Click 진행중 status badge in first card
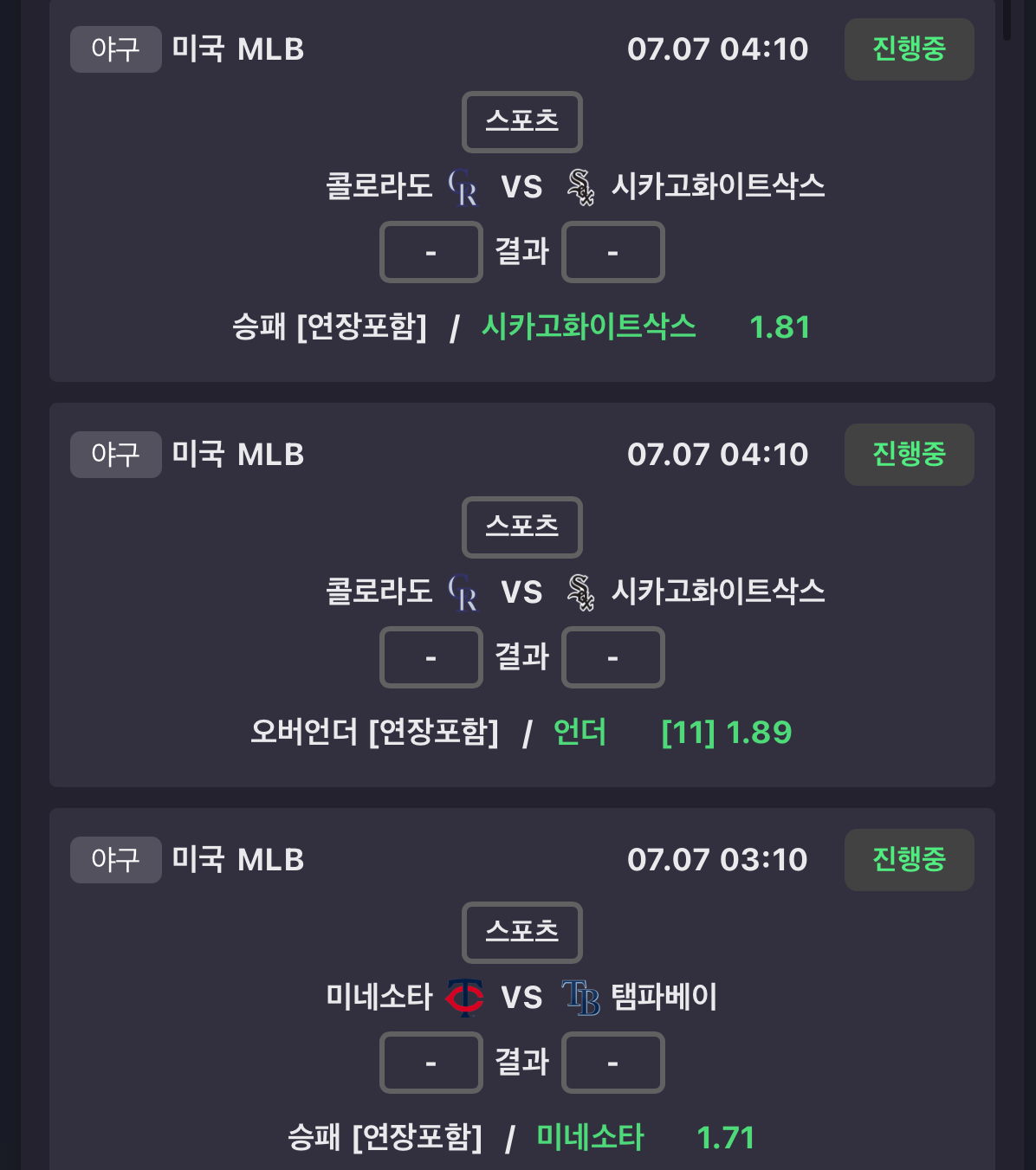 [910, 49]
